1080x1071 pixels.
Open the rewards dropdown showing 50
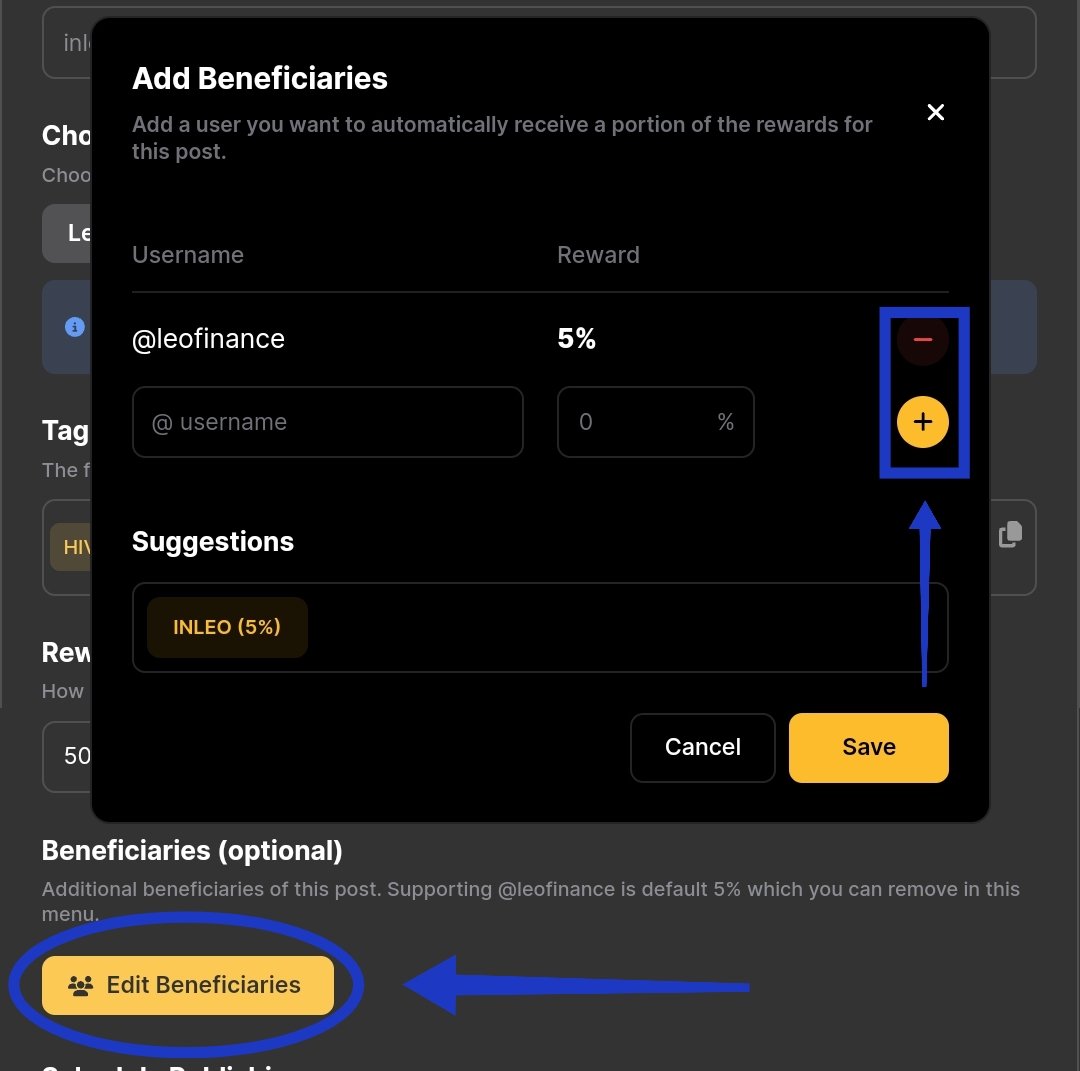[x=67, y=756]
